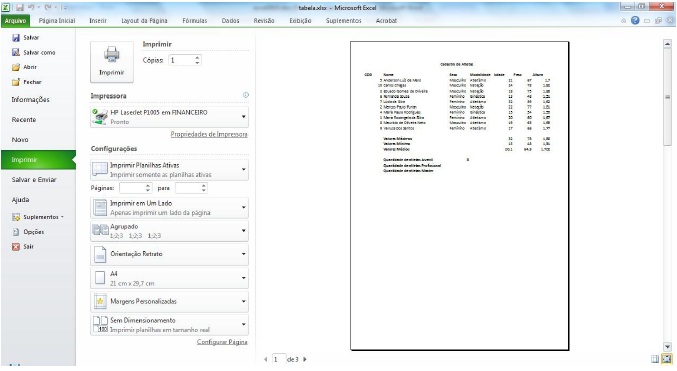Image resolution: width=677 pixels, height=371 pixels.
Task: Click the Propriedades de Impressora link
Action: 209,134
